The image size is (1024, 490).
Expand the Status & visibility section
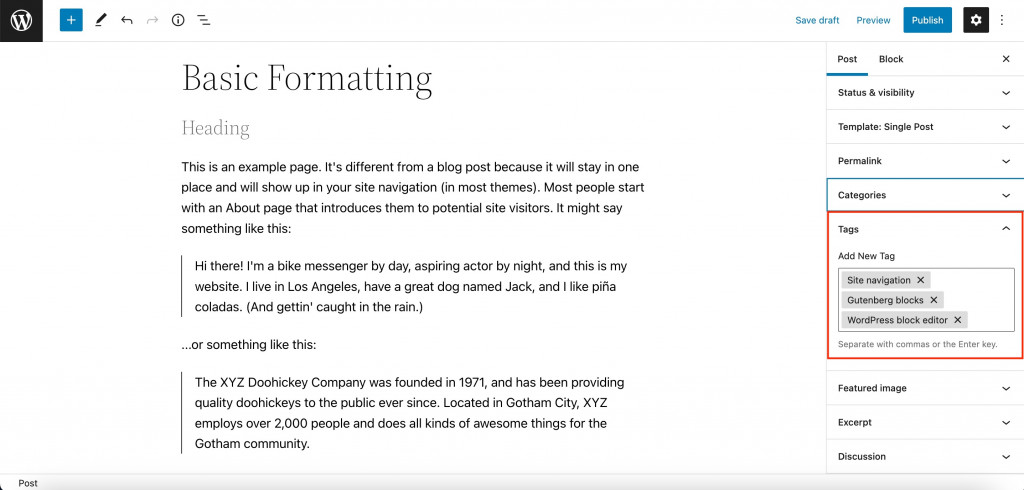pyautogui.click(x=925, y=93)
